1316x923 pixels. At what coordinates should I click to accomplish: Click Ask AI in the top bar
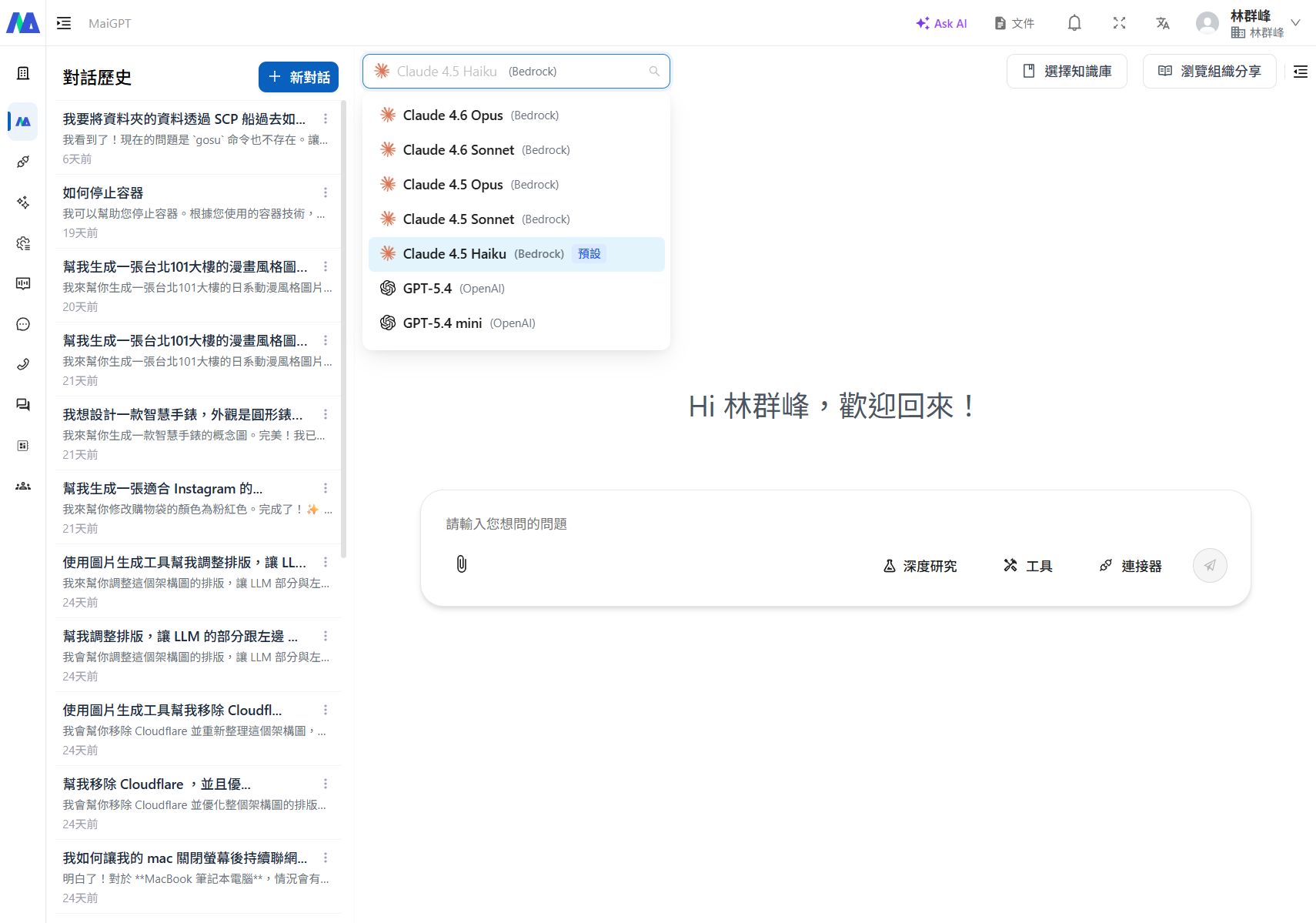941,22
